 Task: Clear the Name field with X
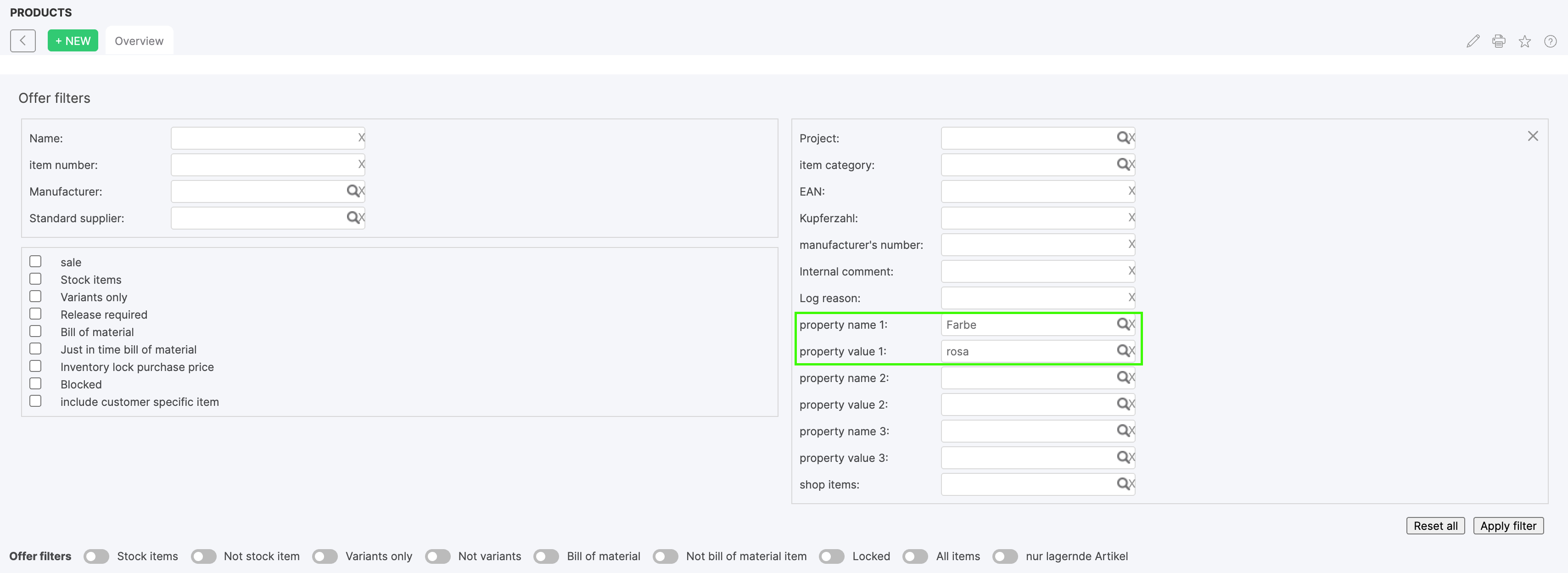tap(361, 138)
